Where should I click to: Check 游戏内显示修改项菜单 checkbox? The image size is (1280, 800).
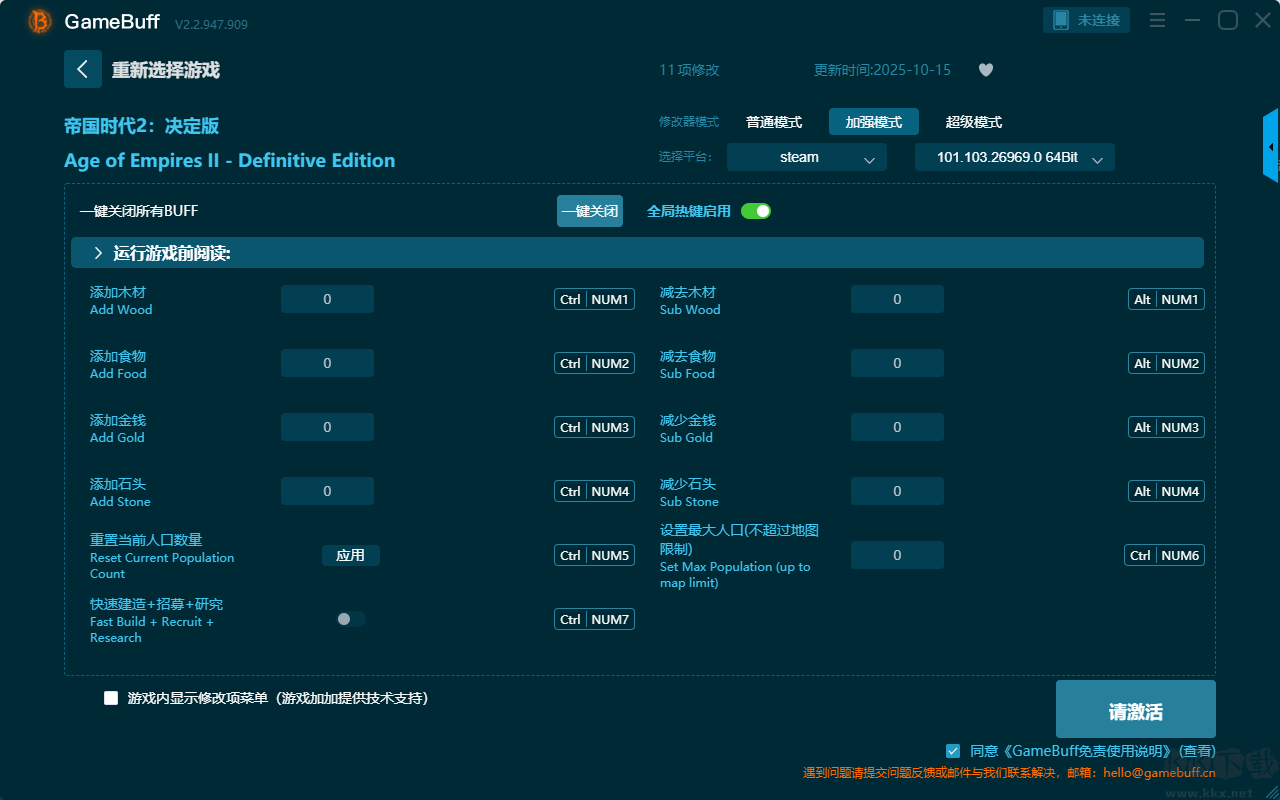pos(111,698)
